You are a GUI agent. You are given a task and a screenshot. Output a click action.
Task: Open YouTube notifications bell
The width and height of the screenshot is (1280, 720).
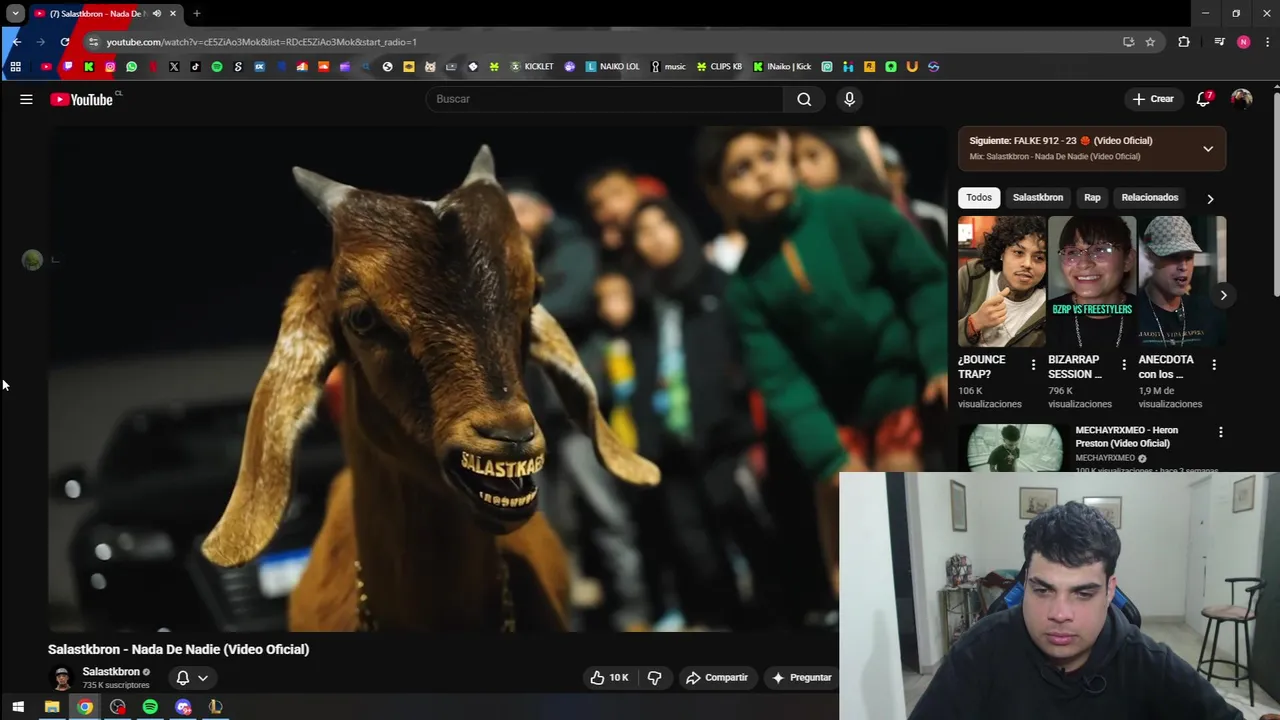(x=1204, y=99)
